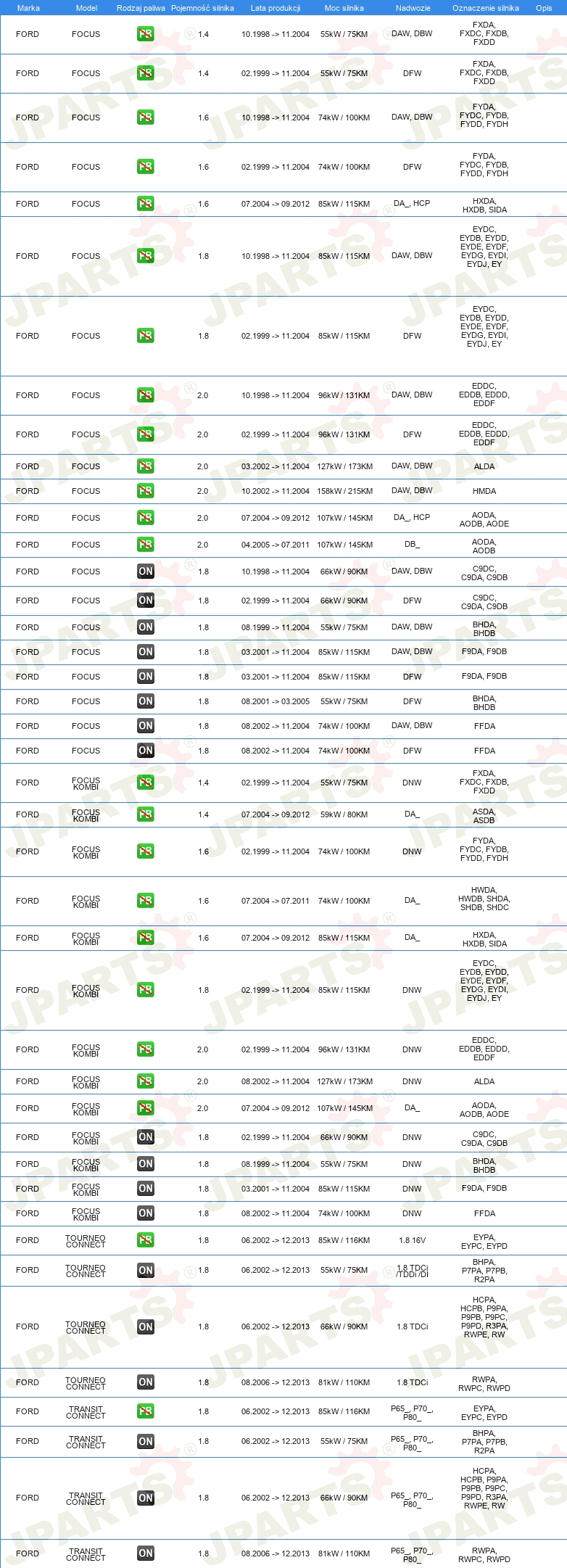Click the 'Lata produkcji' column header
The width and height of the screenshot is (567, 1568).
[x=276, y=8]
